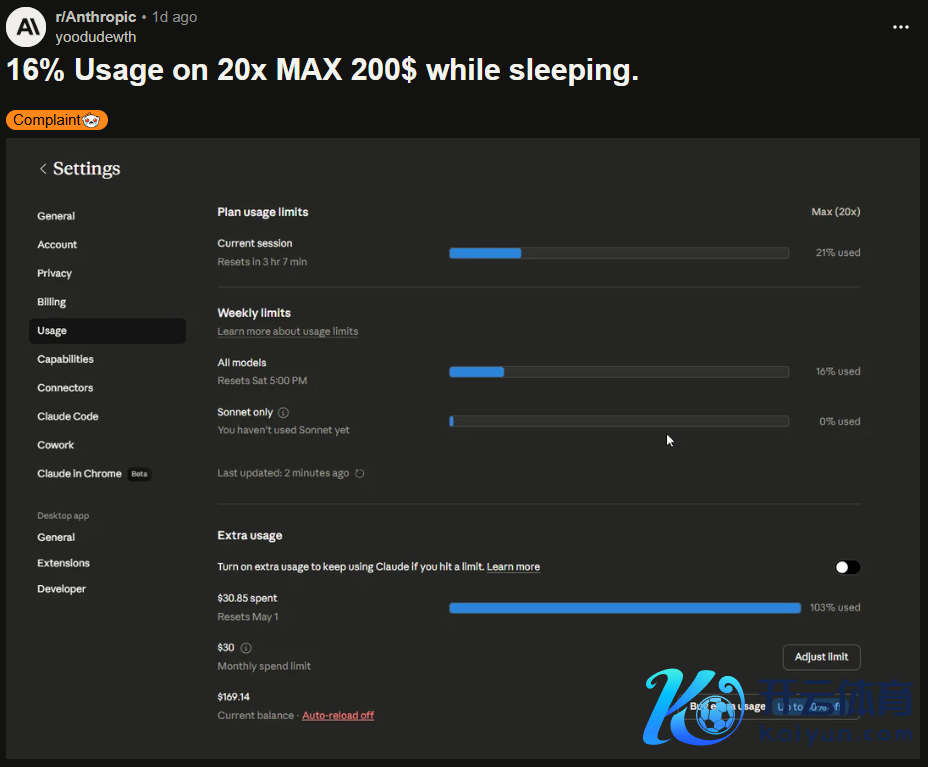The image size is (928, 767).
Task: Open the r/Anthropic subreddit name link
Action: pyautogui.click(x=96, y=17)
